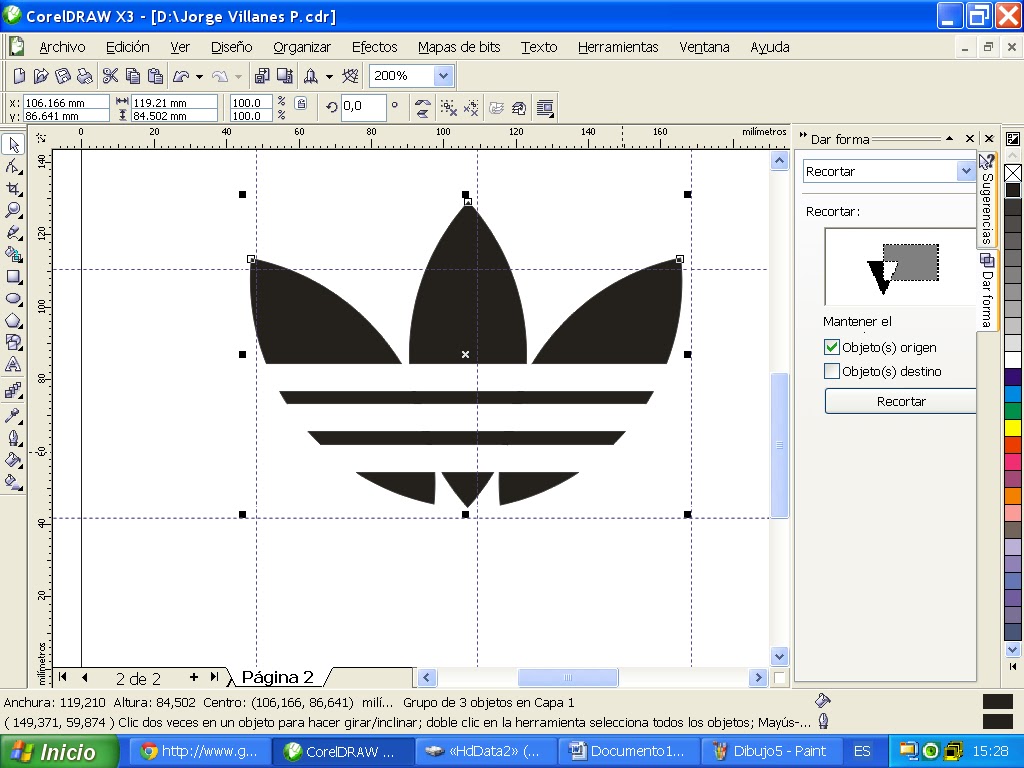1024x768 pixels.
Task: Select the Rectangle tool
Action: pyautogui.click(x=14, y=277)
